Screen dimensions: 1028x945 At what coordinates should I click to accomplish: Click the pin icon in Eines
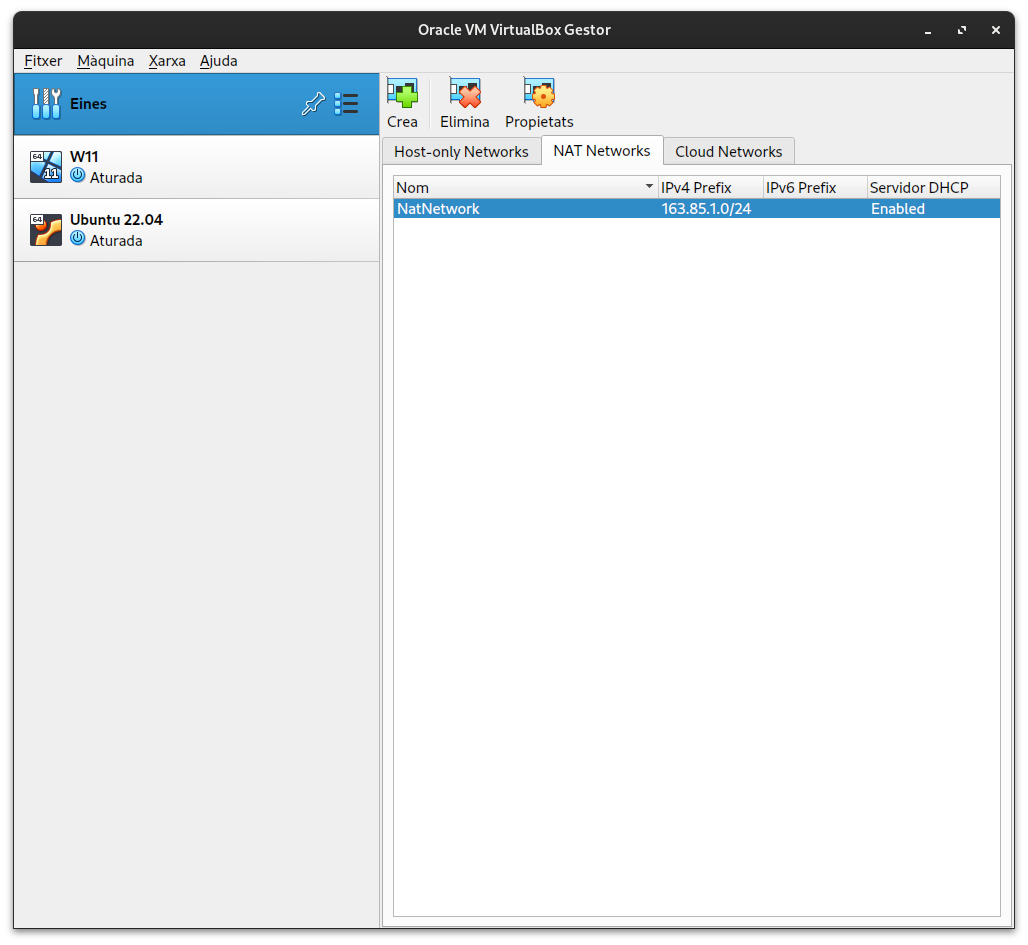pos(313,104)
